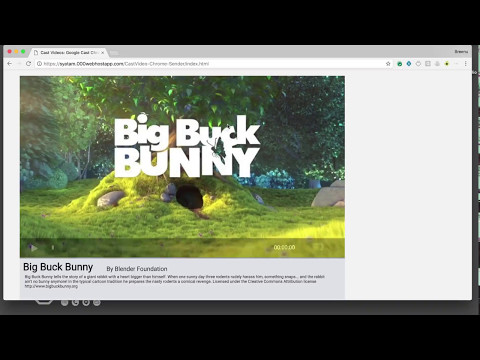Screen dimensions: 480x360
Task: Bookmark this page with the star icon
Action: point(388,64)
